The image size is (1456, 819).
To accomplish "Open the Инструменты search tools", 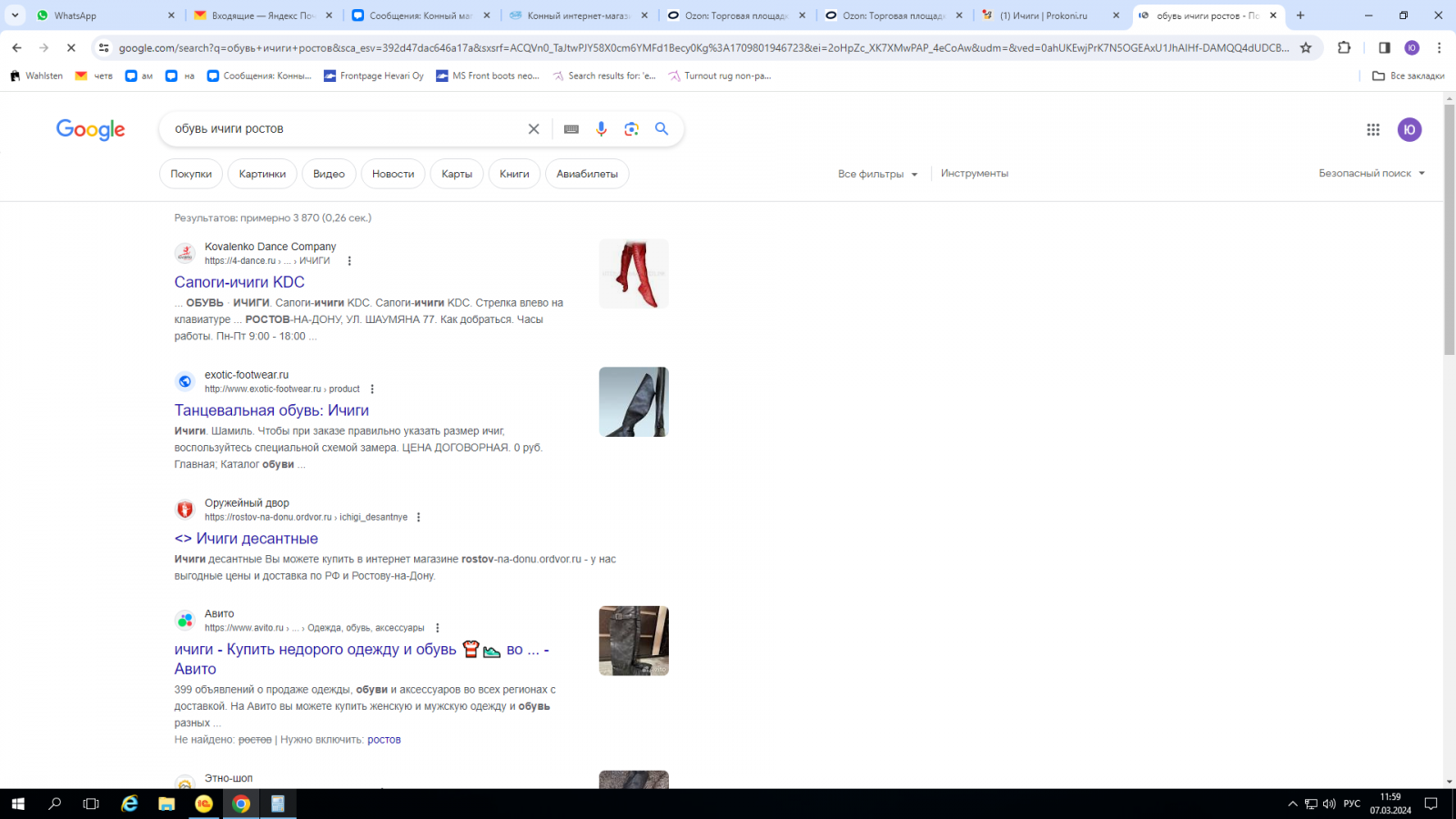I will [x=975, y=174].
